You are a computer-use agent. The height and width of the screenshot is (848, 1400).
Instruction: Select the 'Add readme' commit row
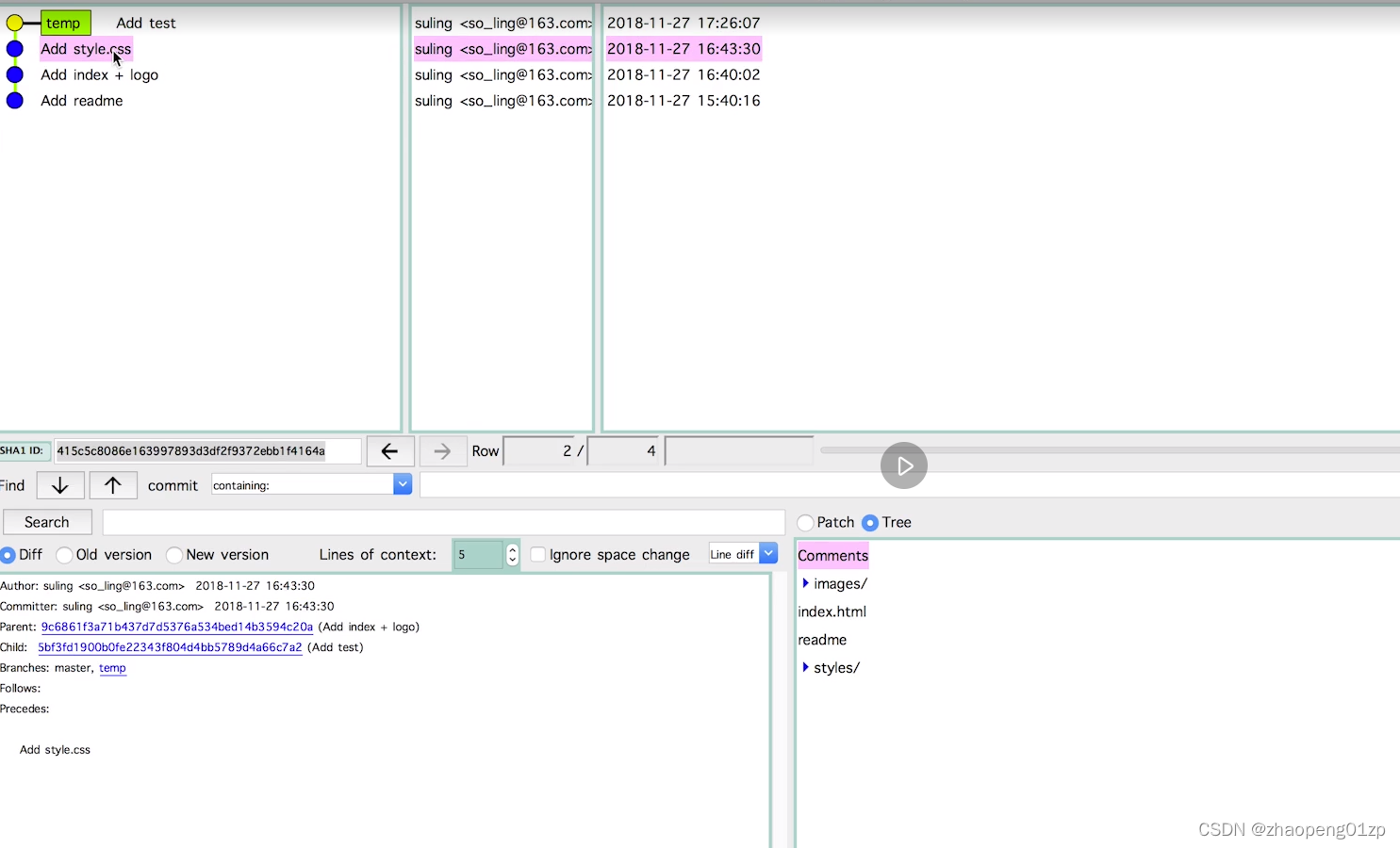[x=82, y=101]
